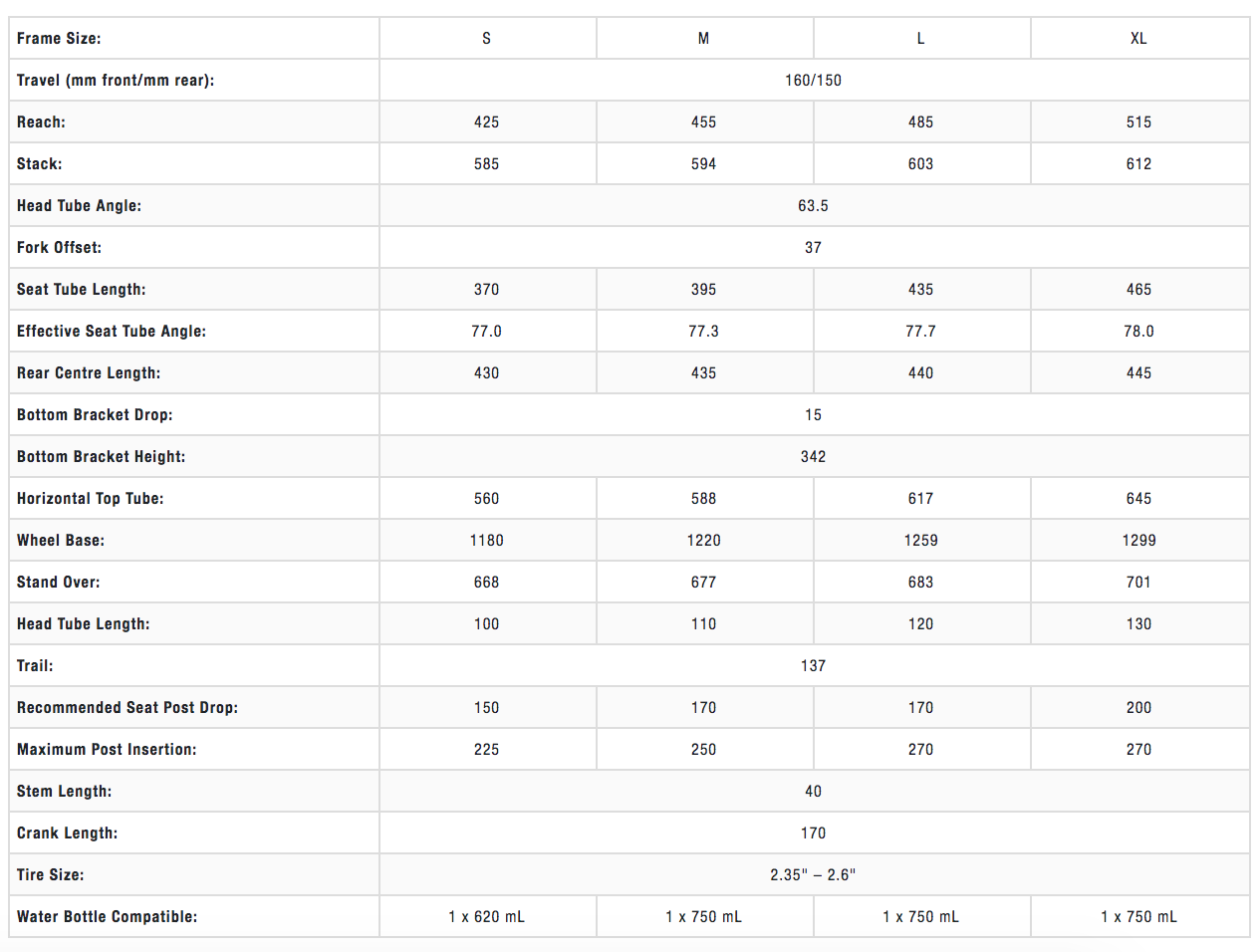Screen dimensions: 1259x952
Task: Click the "Frame Size:" header label
Action: 59,39
